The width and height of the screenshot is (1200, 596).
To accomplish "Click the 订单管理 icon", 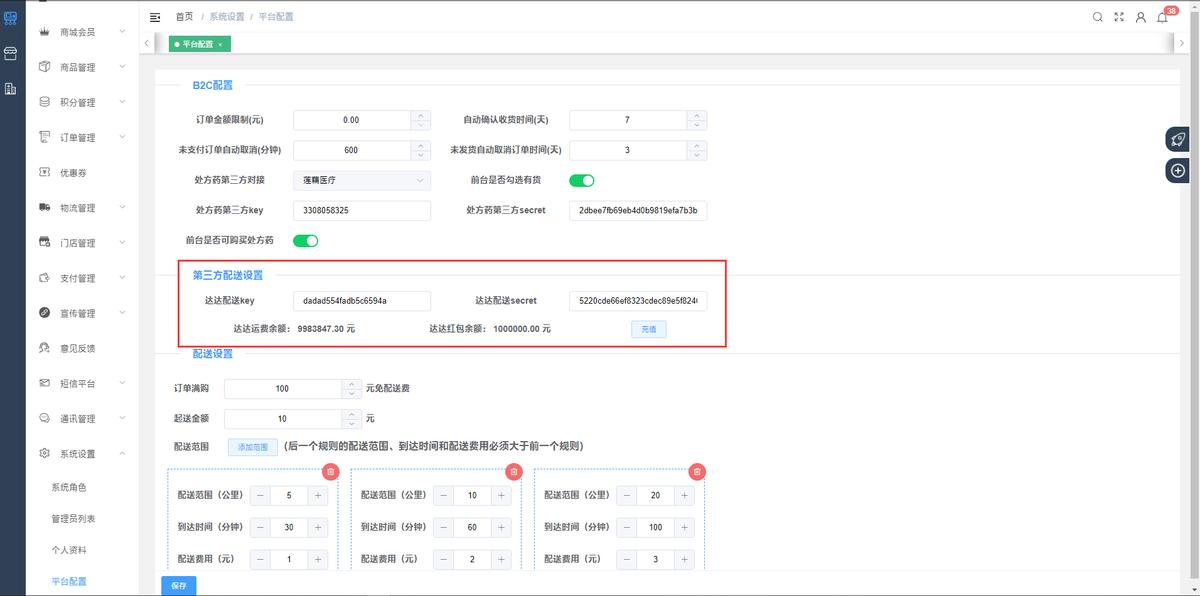I will coord(44,137).
